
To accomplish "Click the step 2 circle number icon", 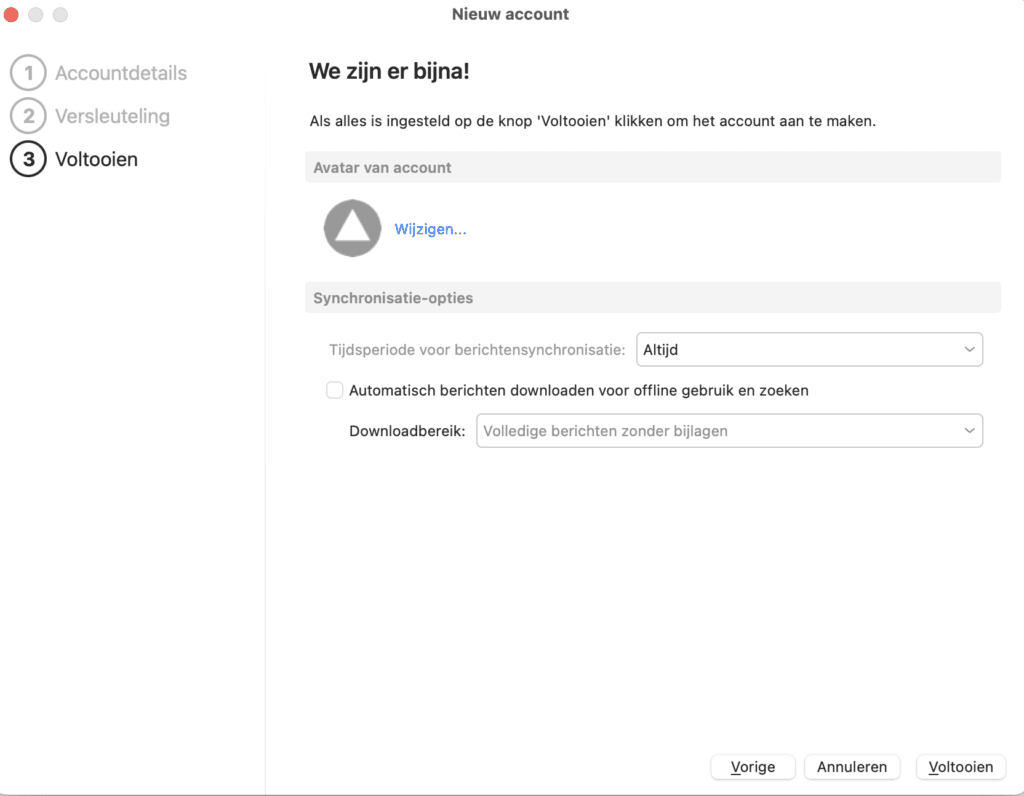I will tap(28, 116).
